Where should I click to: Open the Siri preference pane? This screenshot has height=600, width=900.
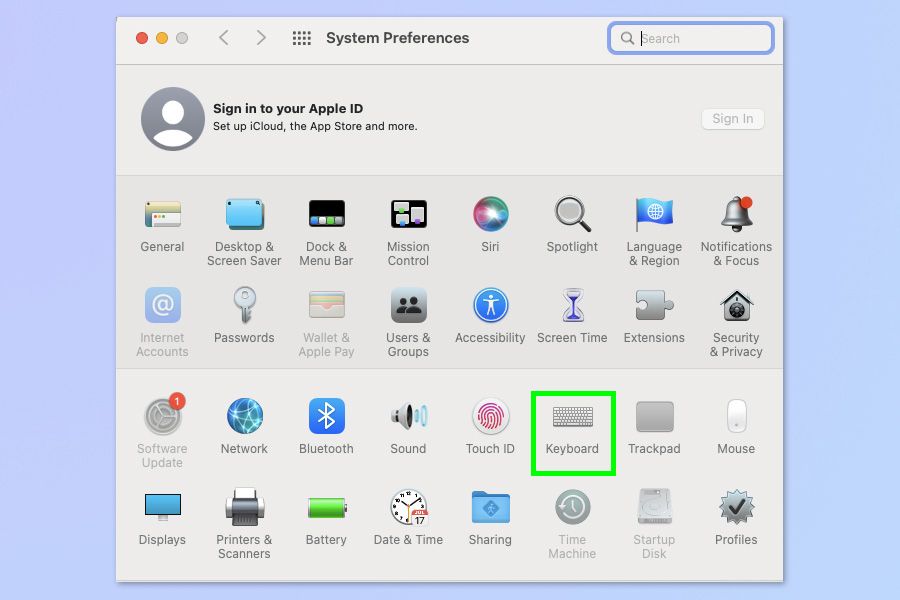coord(490,213)
